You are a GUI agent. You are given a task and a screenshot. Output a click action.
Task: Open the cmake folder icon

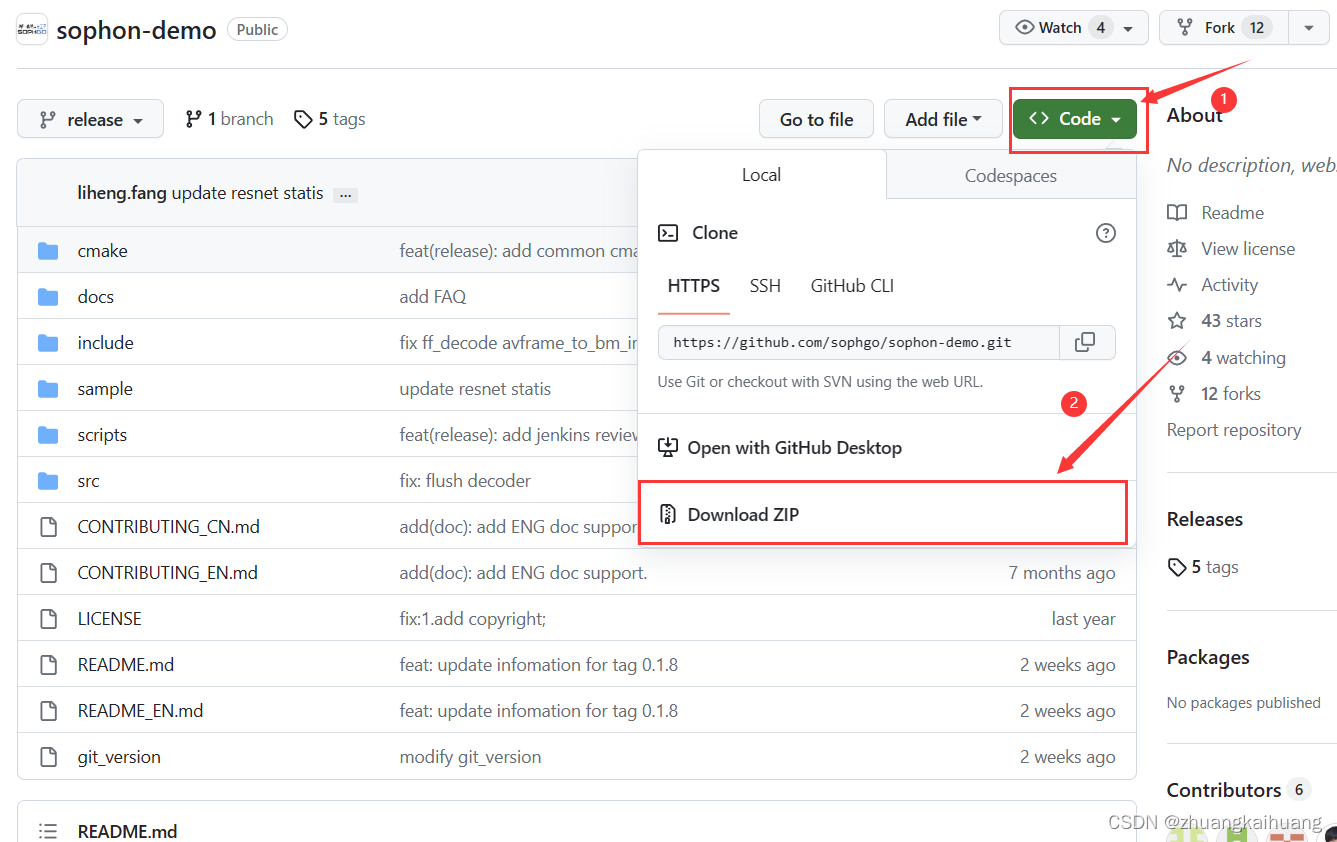pyautogui.click(x=48, y=251)
